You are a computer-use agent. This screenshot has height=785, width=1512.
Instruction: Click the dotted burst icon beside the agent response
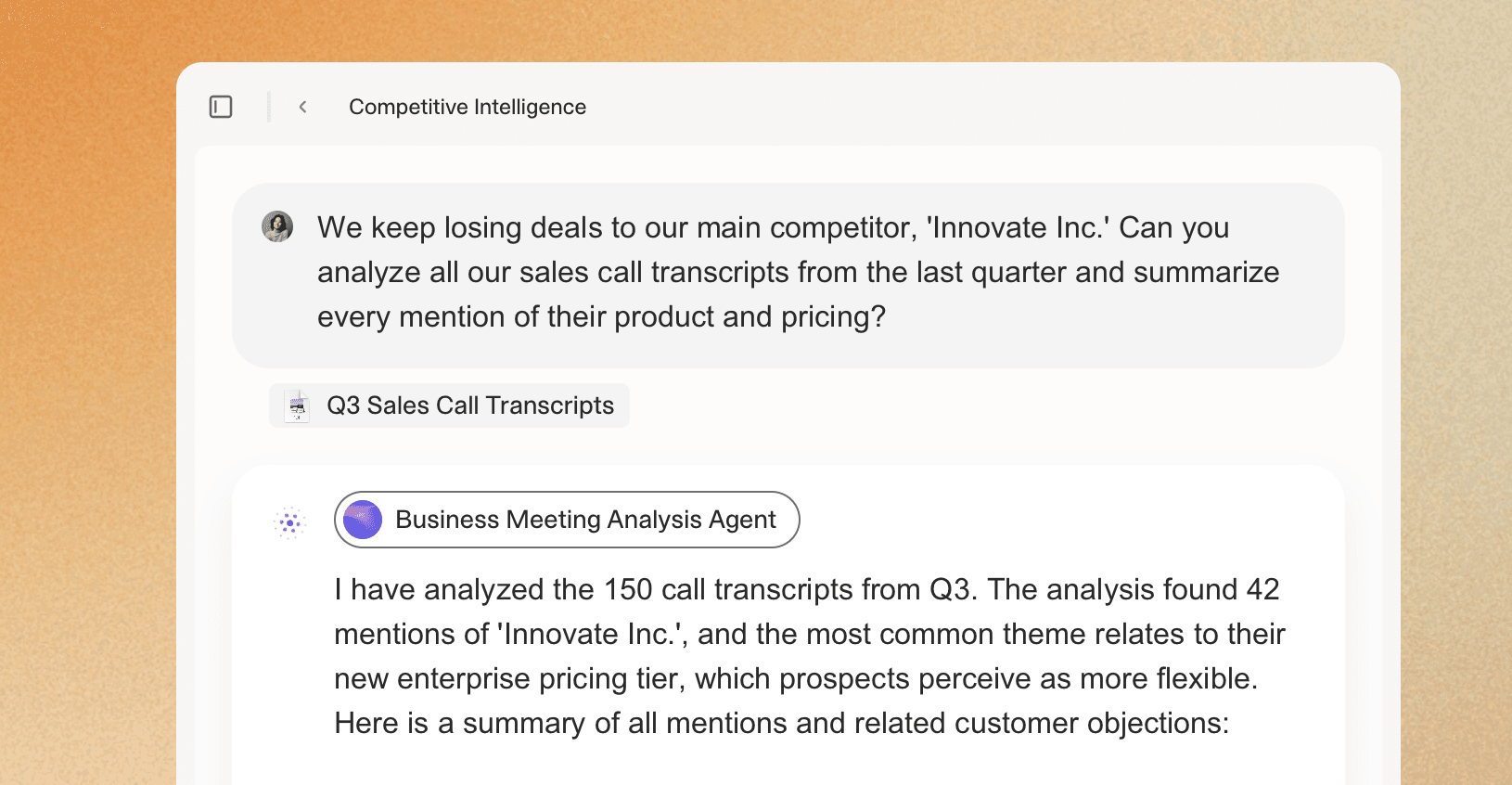coord(288,521)
